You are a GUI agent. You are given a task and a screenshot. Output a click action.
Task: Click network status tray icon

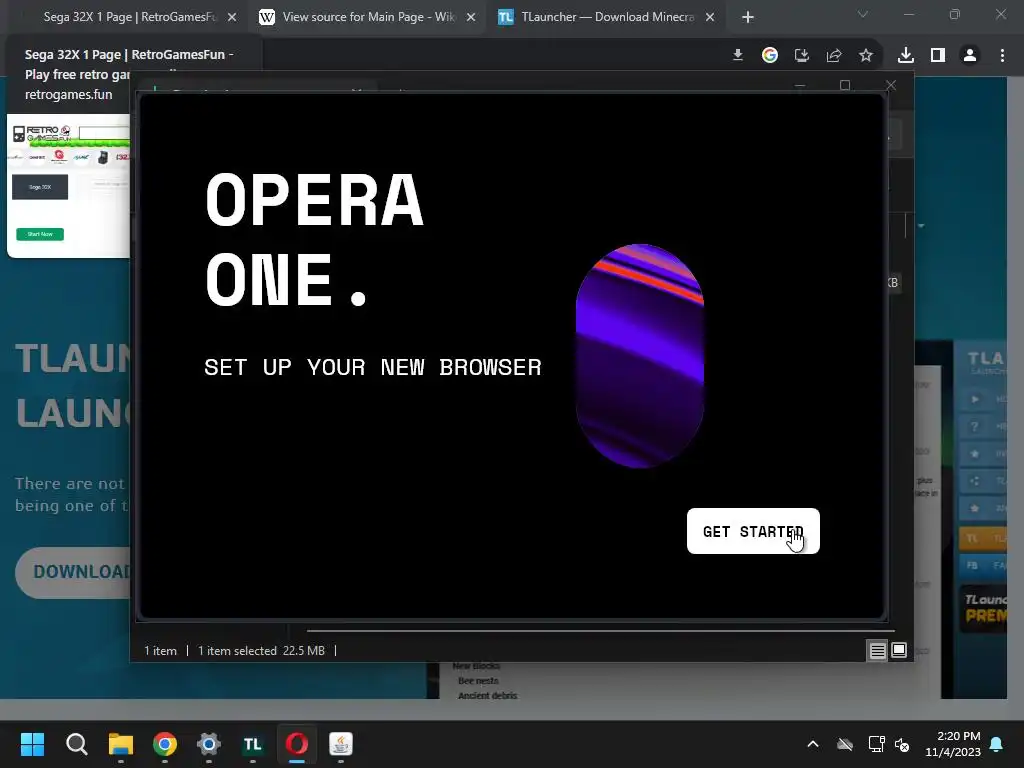click(x=876, y=744)
